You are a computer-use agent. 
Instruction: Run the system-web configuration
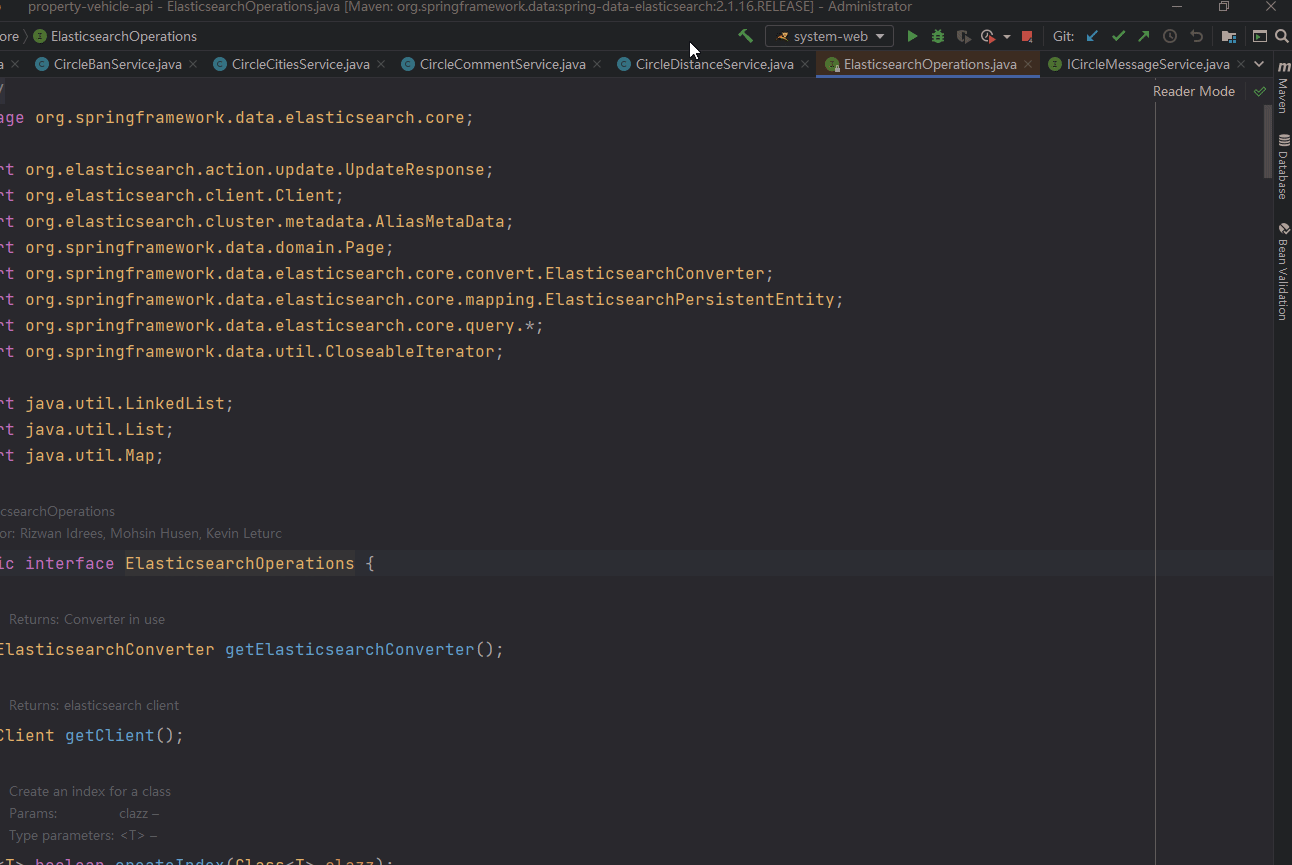912,35
